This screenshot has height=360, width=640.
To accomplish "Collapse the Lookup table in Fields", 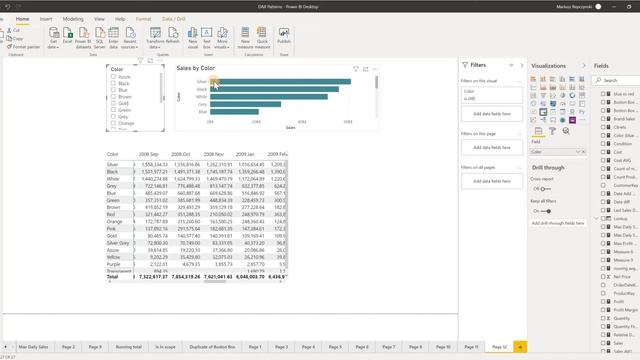I will click(x=596, y=218).
